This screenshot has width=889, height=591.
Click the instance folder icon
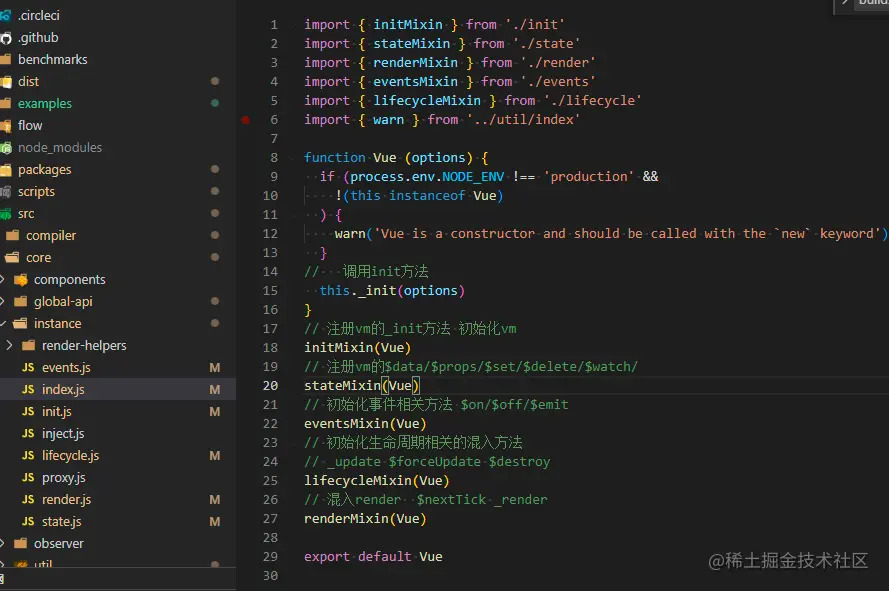[20, 323]
